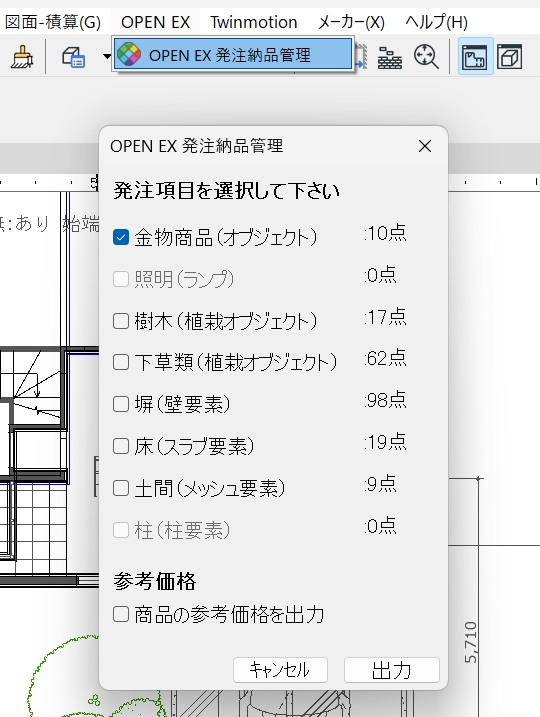Check 樹木(植栽オブジェクト) checkbox
This screenshot has width=540, height=717.
pyautogui.click(x=121, y=321)
